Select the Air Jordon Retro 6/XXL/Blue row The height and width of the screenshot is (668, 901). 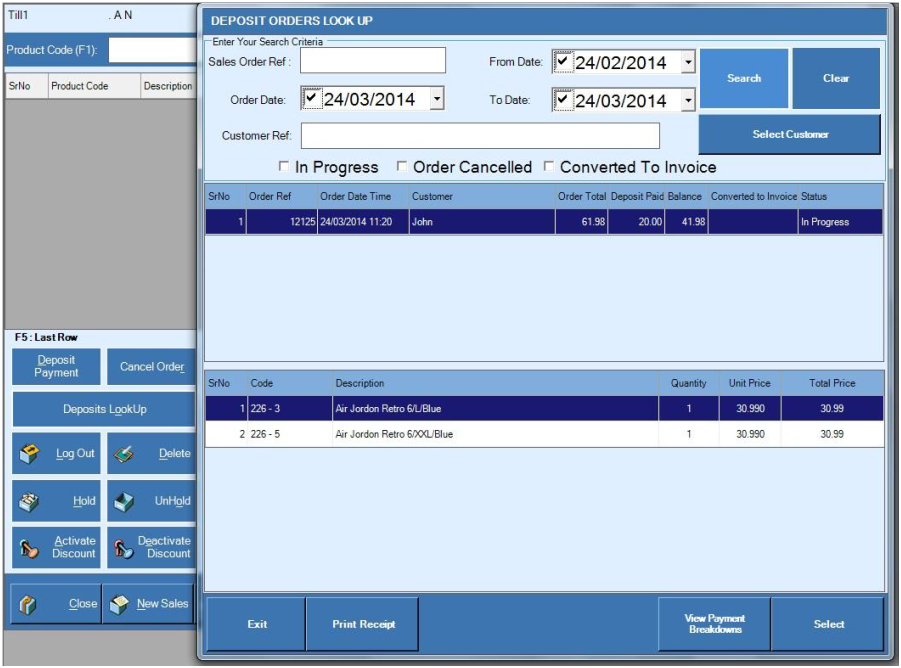coord(394,435)
